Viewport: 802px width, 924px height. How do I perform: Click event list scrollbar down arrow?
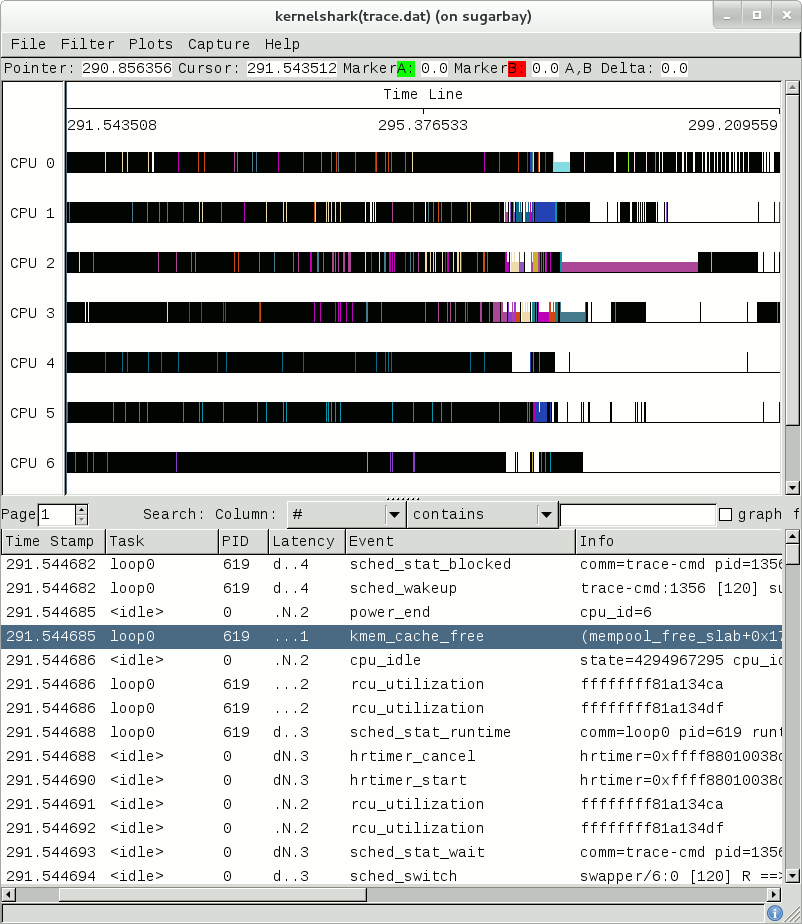point(792,875)
